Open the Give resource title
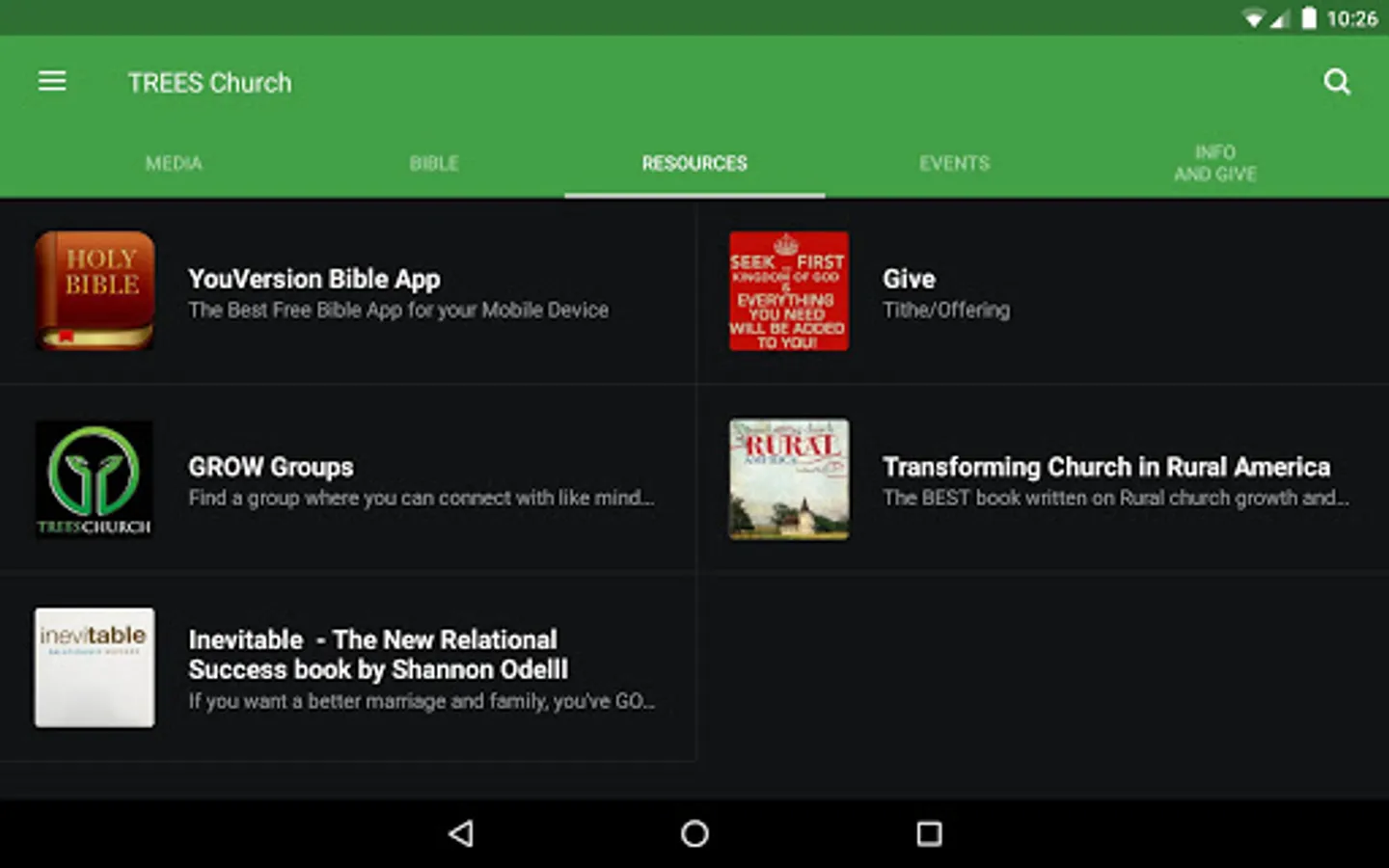The image size is (1389, 868). (909, 279)
